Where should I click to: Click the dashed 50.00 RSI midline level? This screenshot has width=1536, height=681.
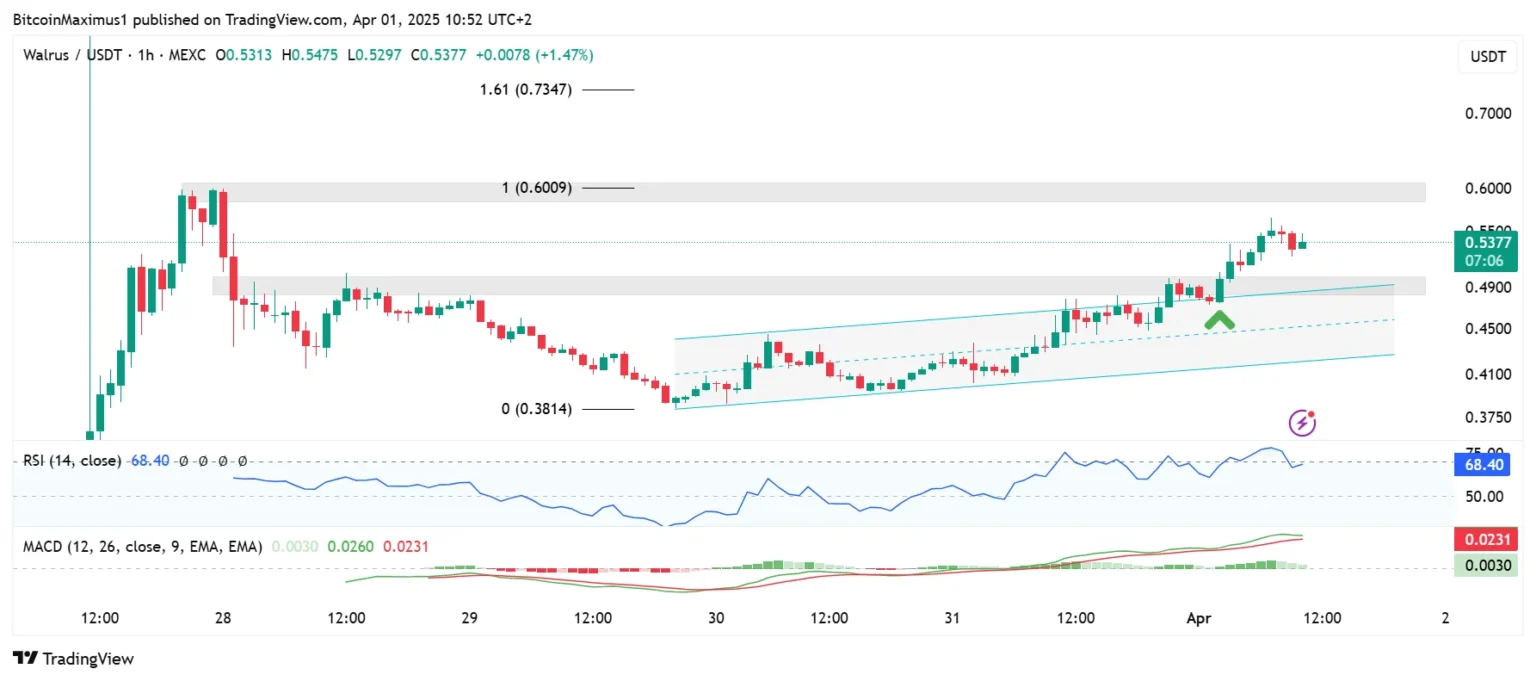(700, 496)
